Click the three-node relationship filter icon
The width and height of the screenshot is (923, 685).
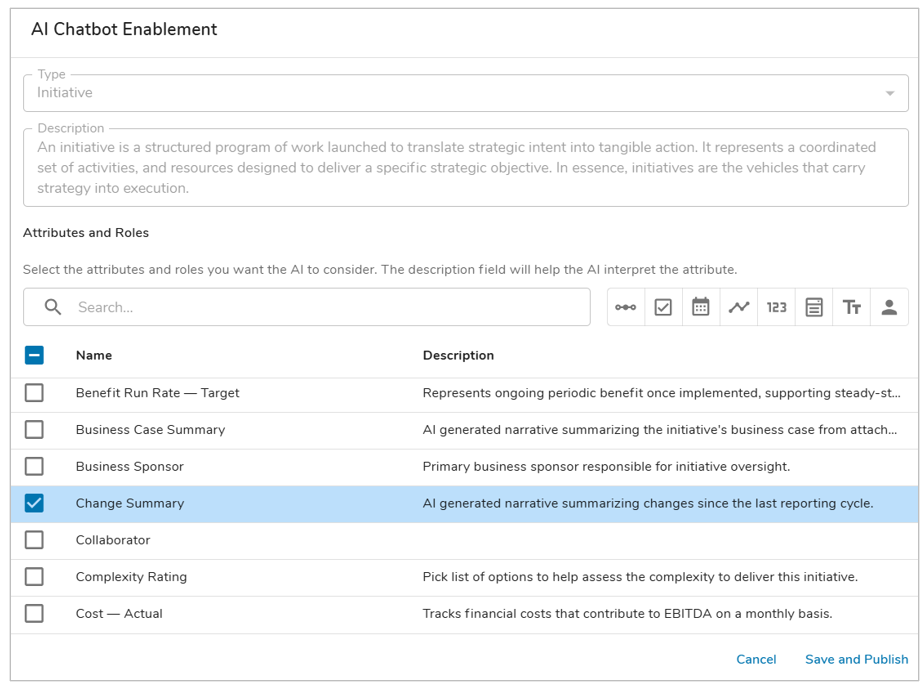click(626, 308)
